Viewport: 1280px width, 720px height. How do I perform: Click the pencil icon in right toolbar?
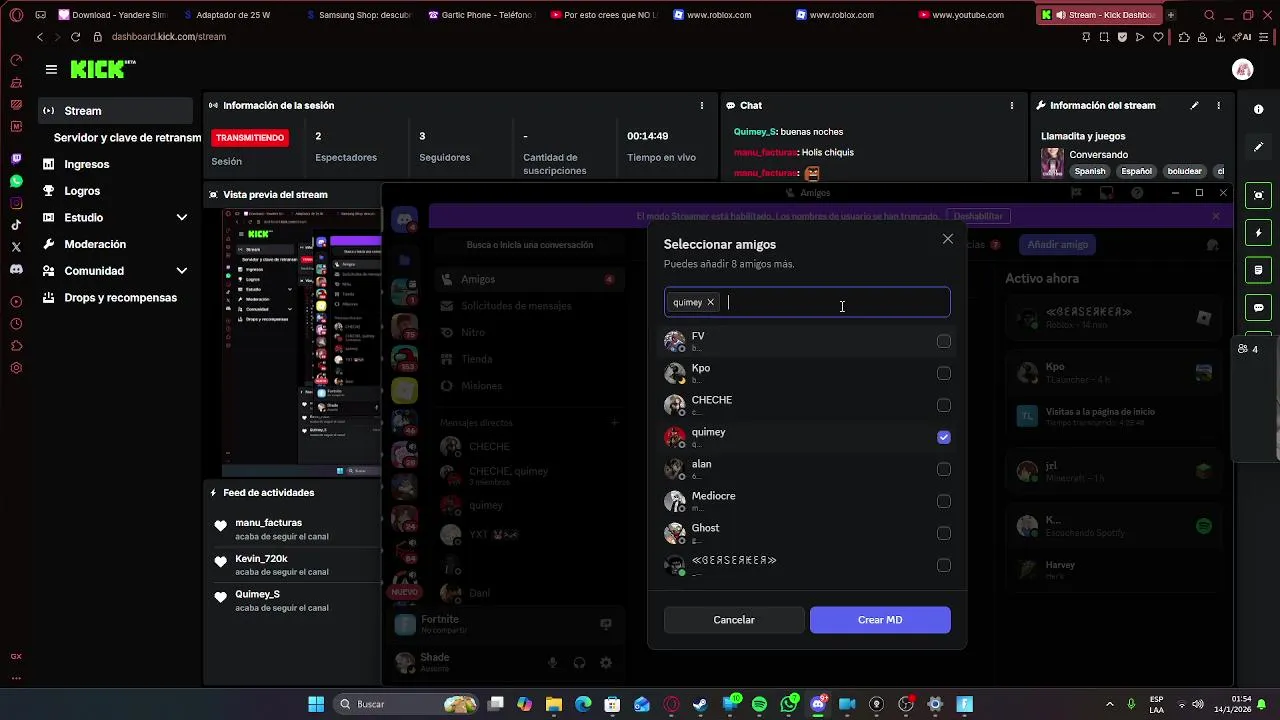(1259, 147)
